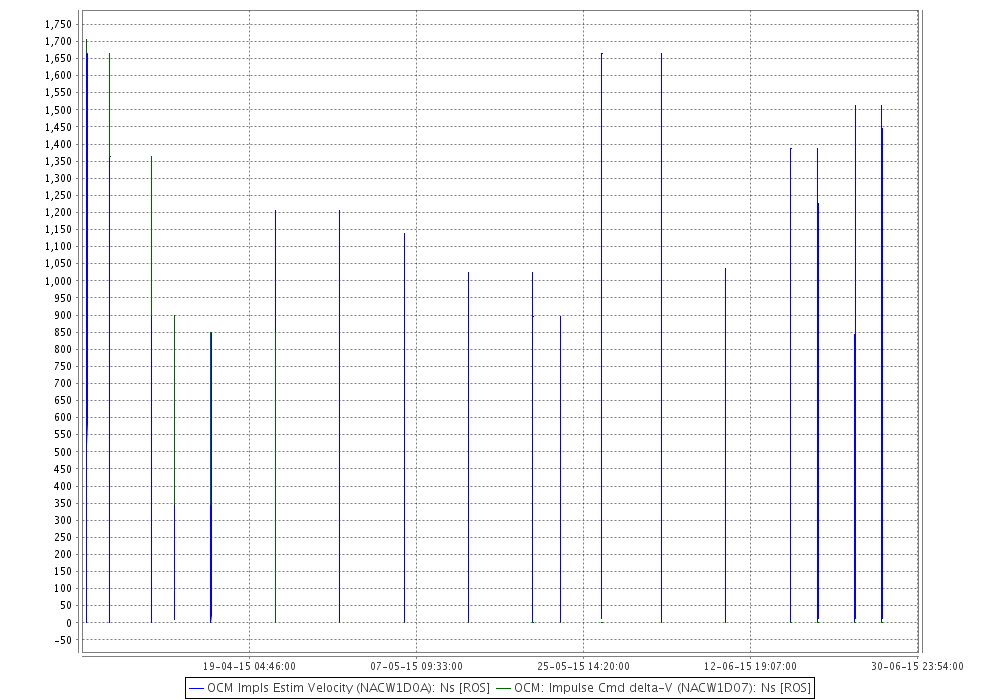The image size is (1000, 700).
Task: Click the 1,750 y-axis label
Action: click(x=58, y=24)
